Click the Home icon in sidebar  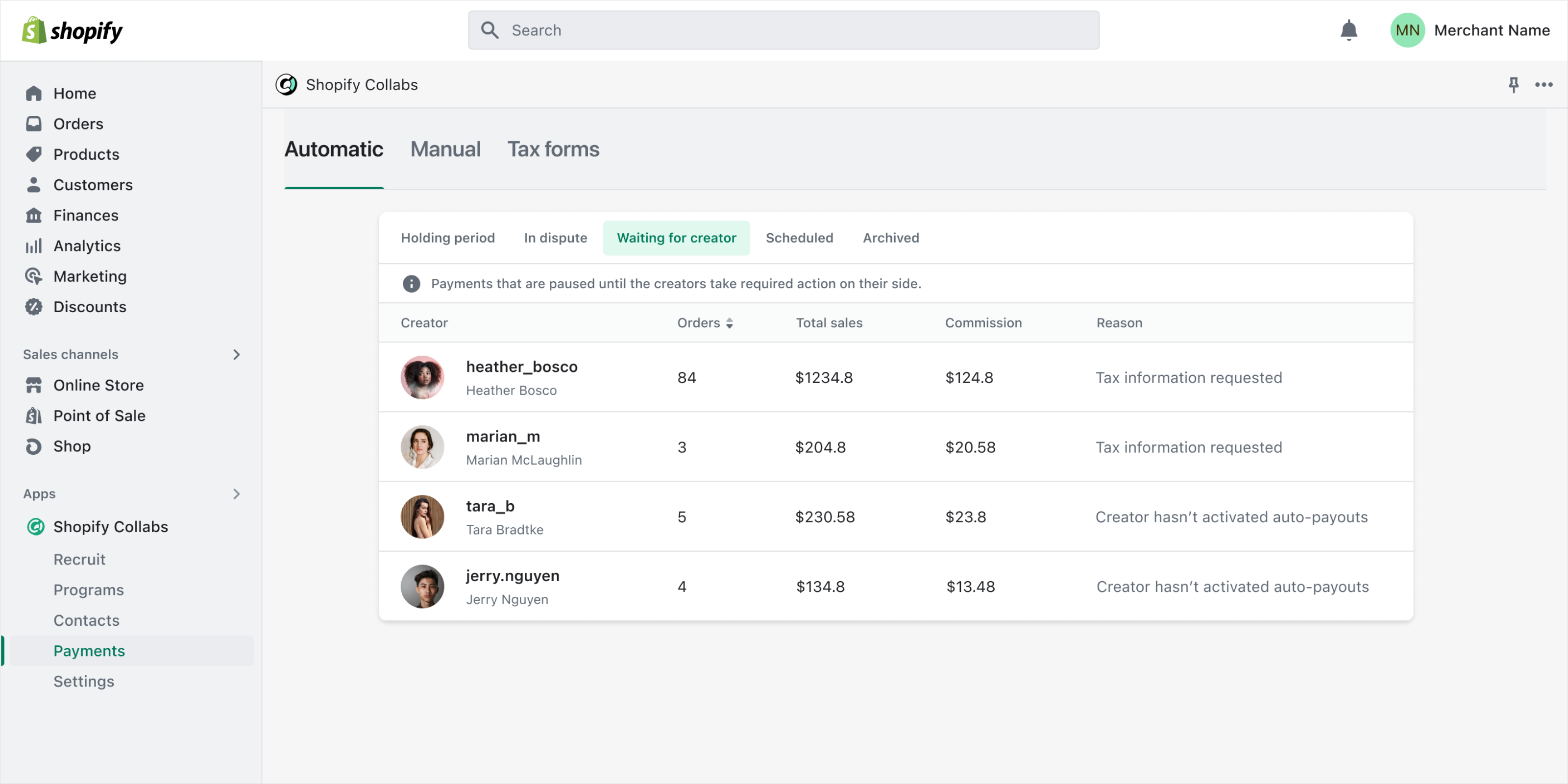tap(33, 93)
